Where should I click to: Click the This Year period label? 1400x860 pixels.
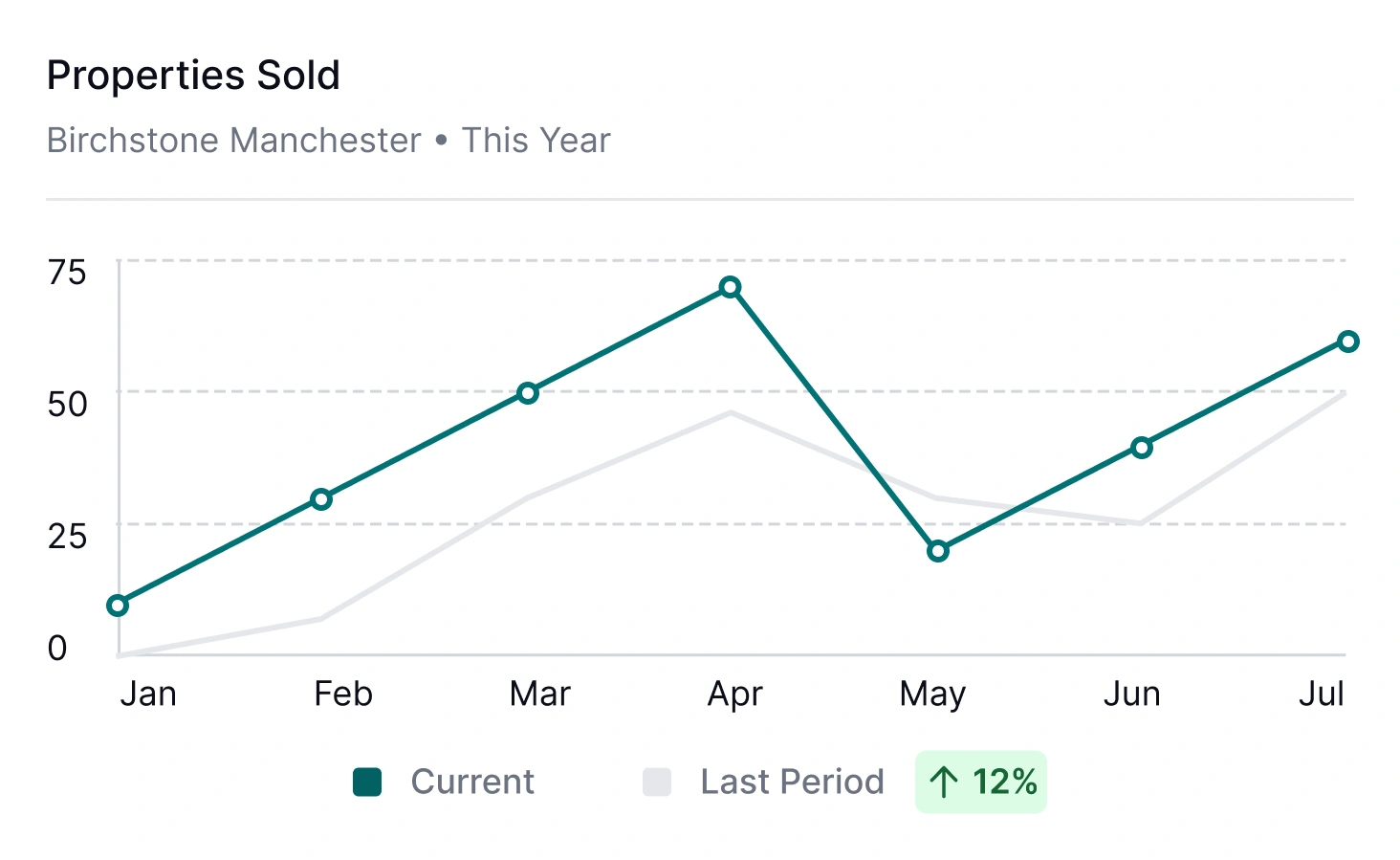pyautogui.click(x=536, y=141)
